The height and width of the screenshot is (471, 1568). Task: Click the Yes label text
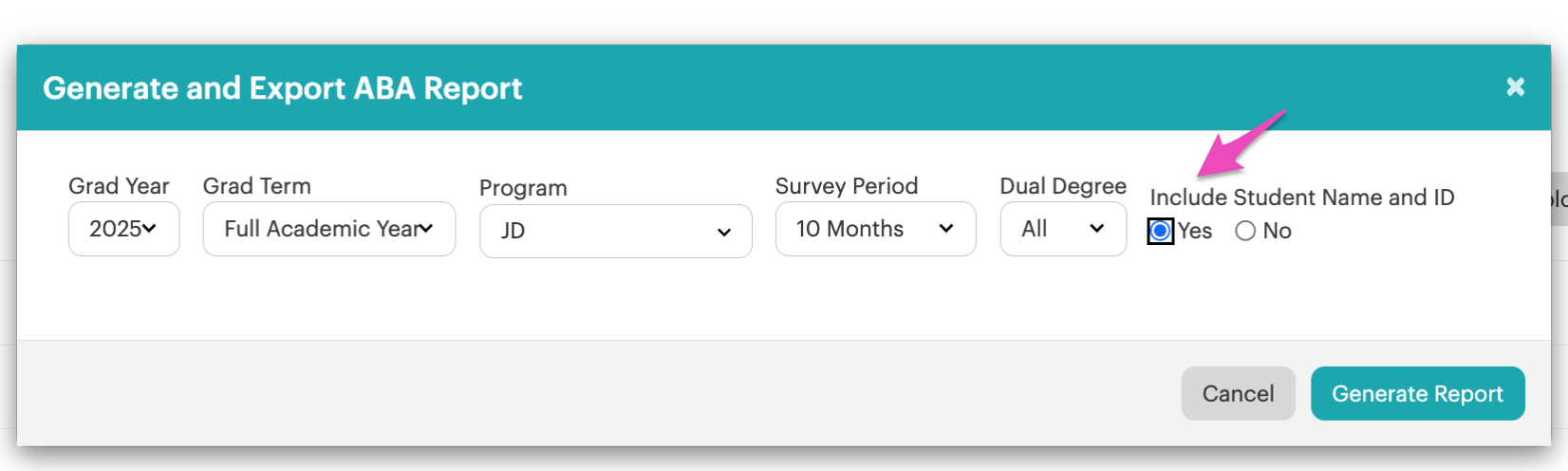(1195, 231)
